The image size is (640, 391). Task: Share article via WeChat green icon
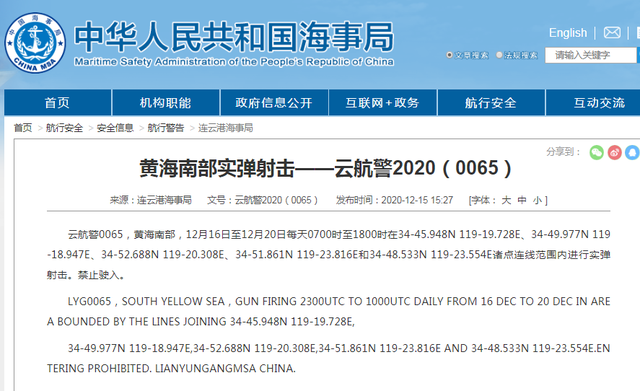[x=597, y=153]
